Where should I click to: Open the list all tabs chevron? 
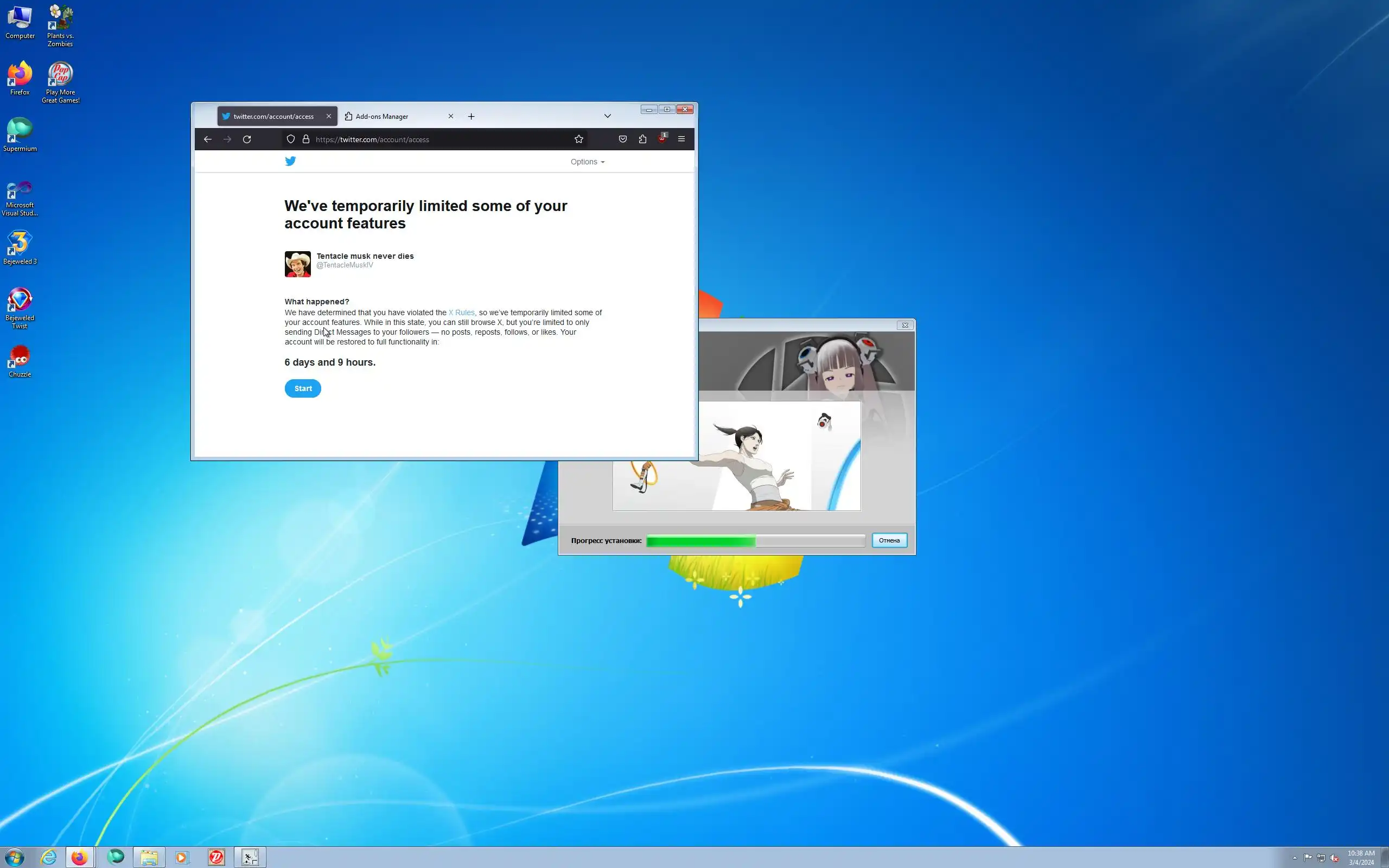click(x=607, y=116)
